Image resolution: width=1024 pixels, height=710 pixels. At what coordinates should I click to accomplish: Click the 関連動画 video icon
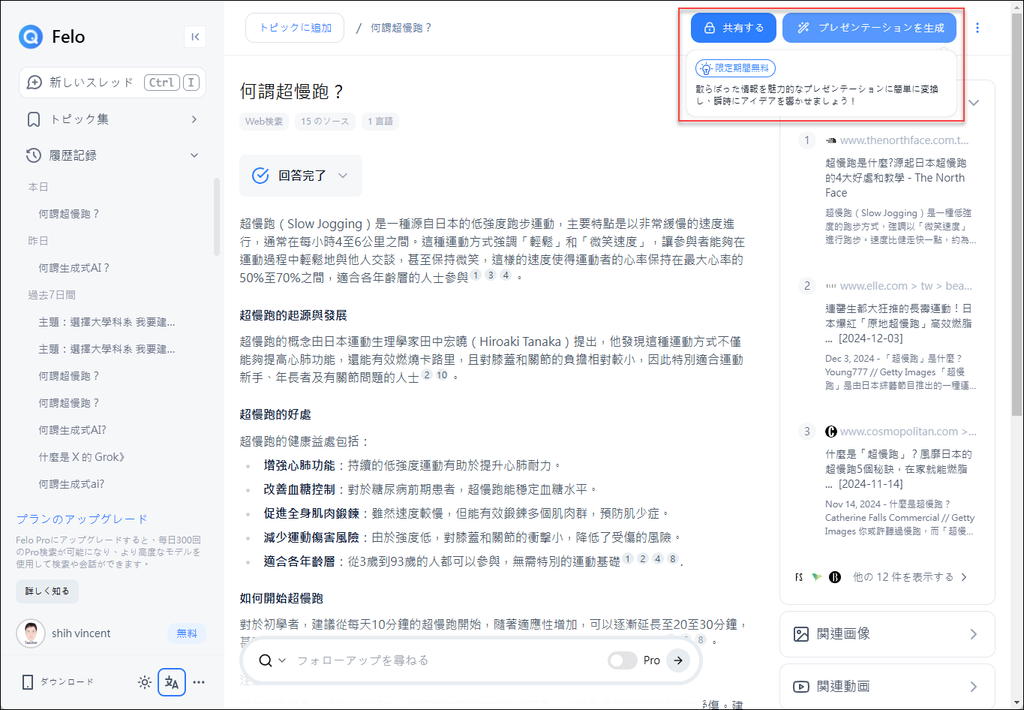[801, 686]
